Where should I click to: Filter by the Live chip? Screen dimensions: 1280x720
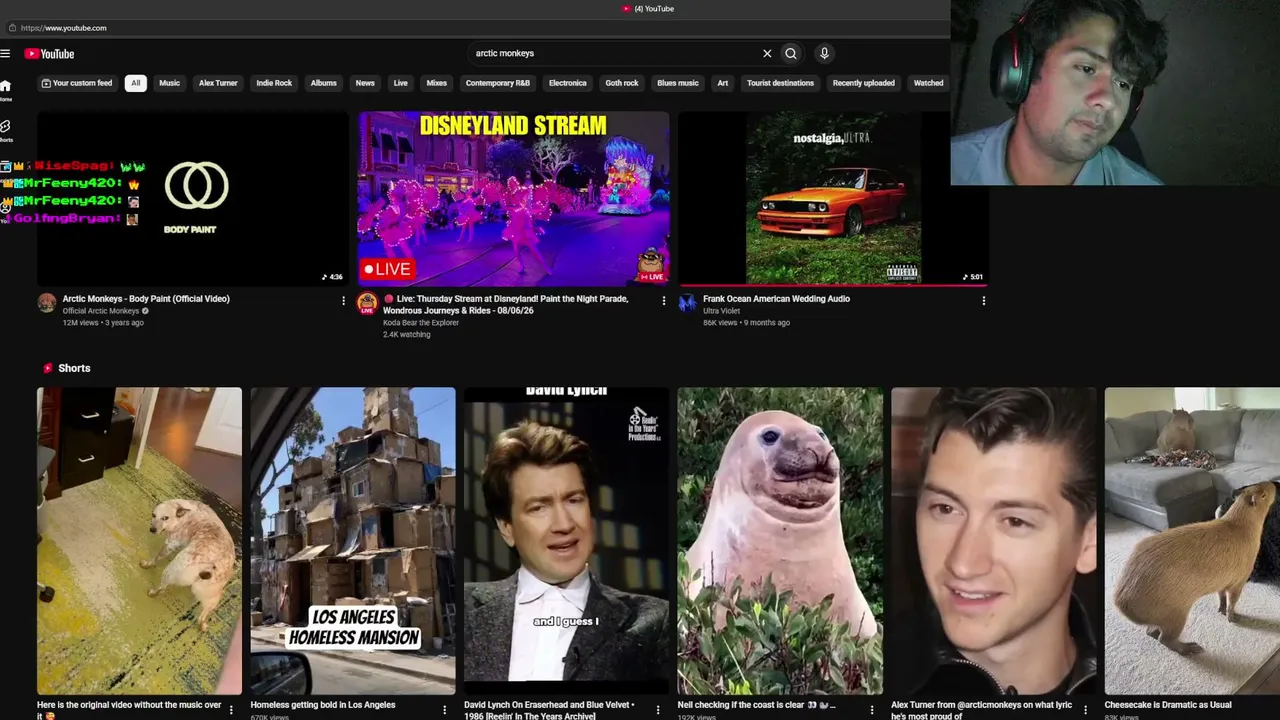(x=401, y=83)
